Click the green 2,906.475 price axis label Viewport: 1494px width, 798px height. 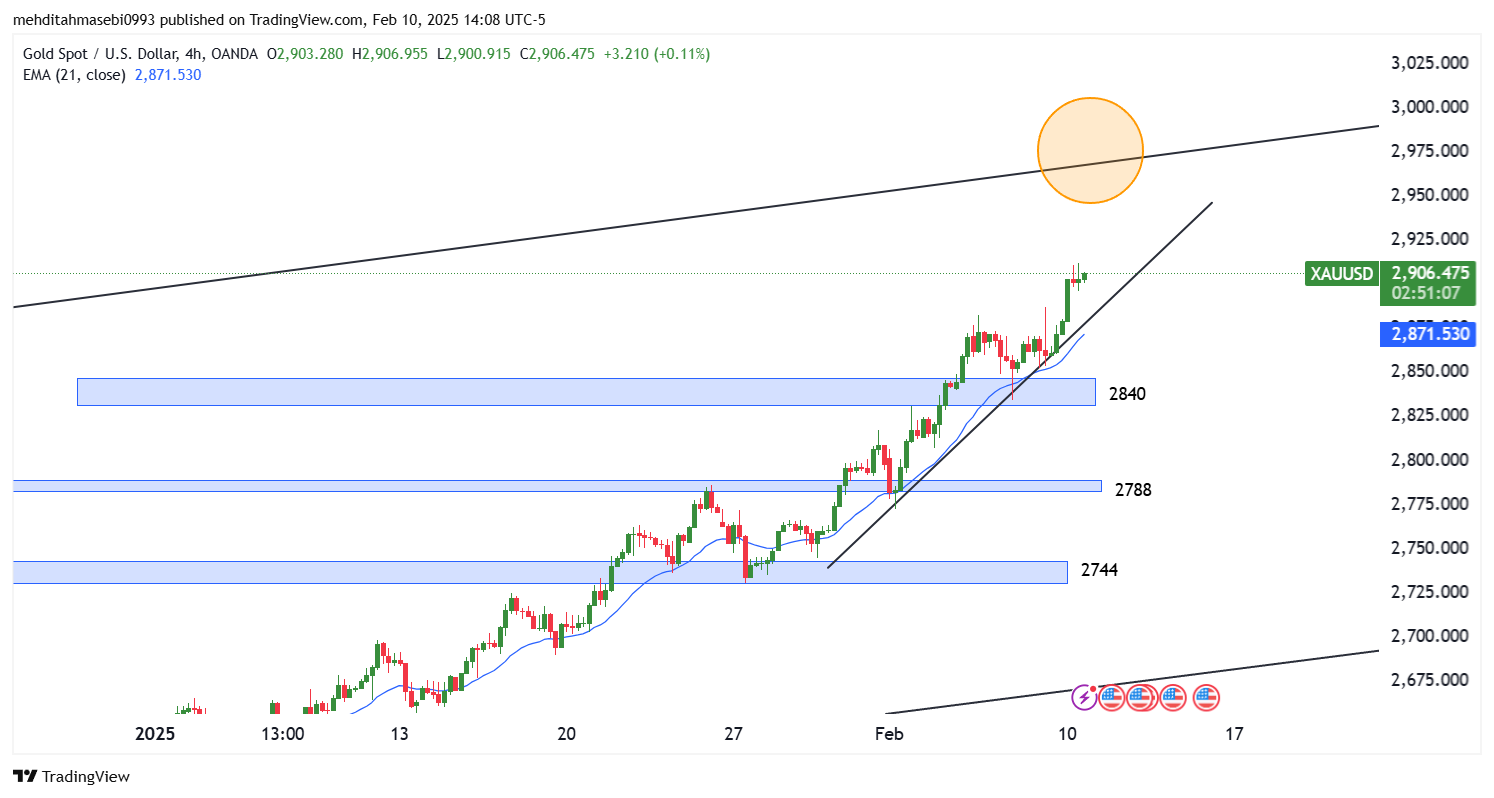[x=1430, y=272]
